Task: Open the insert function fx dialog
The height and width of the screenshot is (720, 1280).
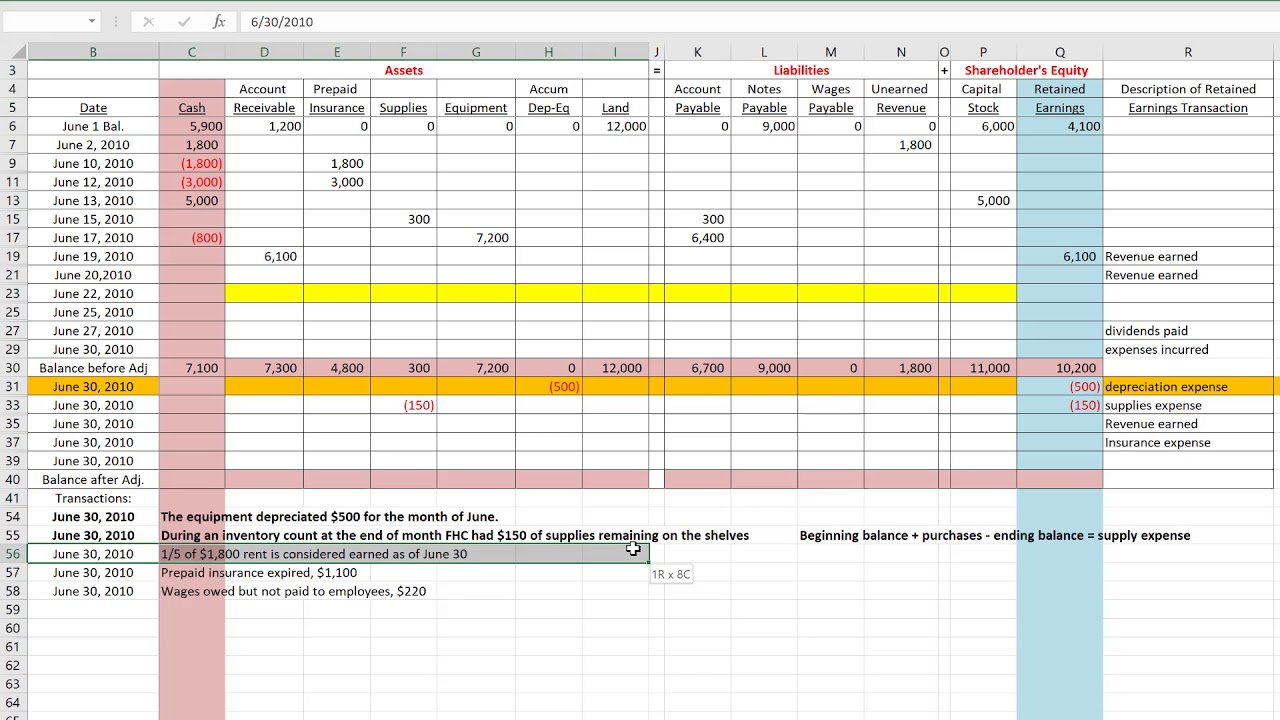Action: tap(219, 22)
